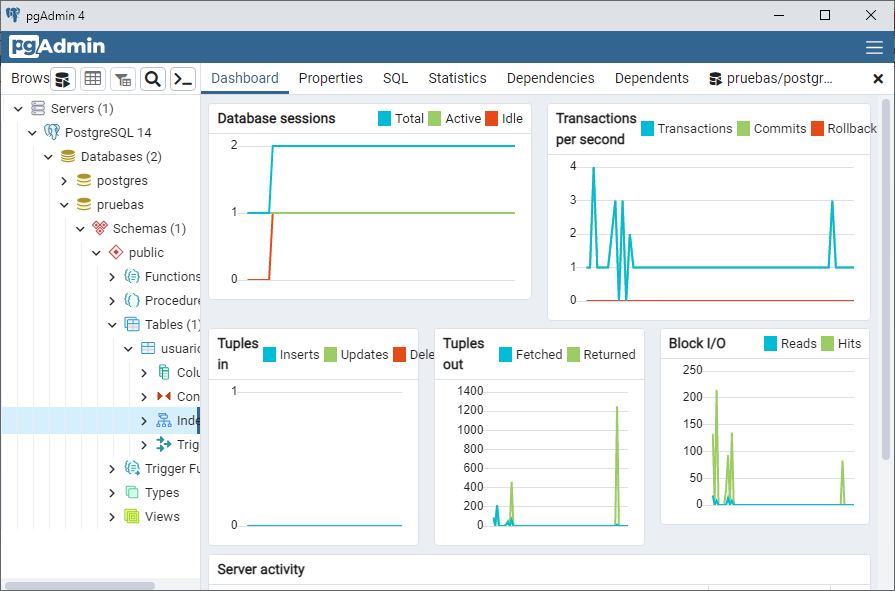Launch the PSQL Tool terminal icon

pyautogui.click(x=182, y=79)
